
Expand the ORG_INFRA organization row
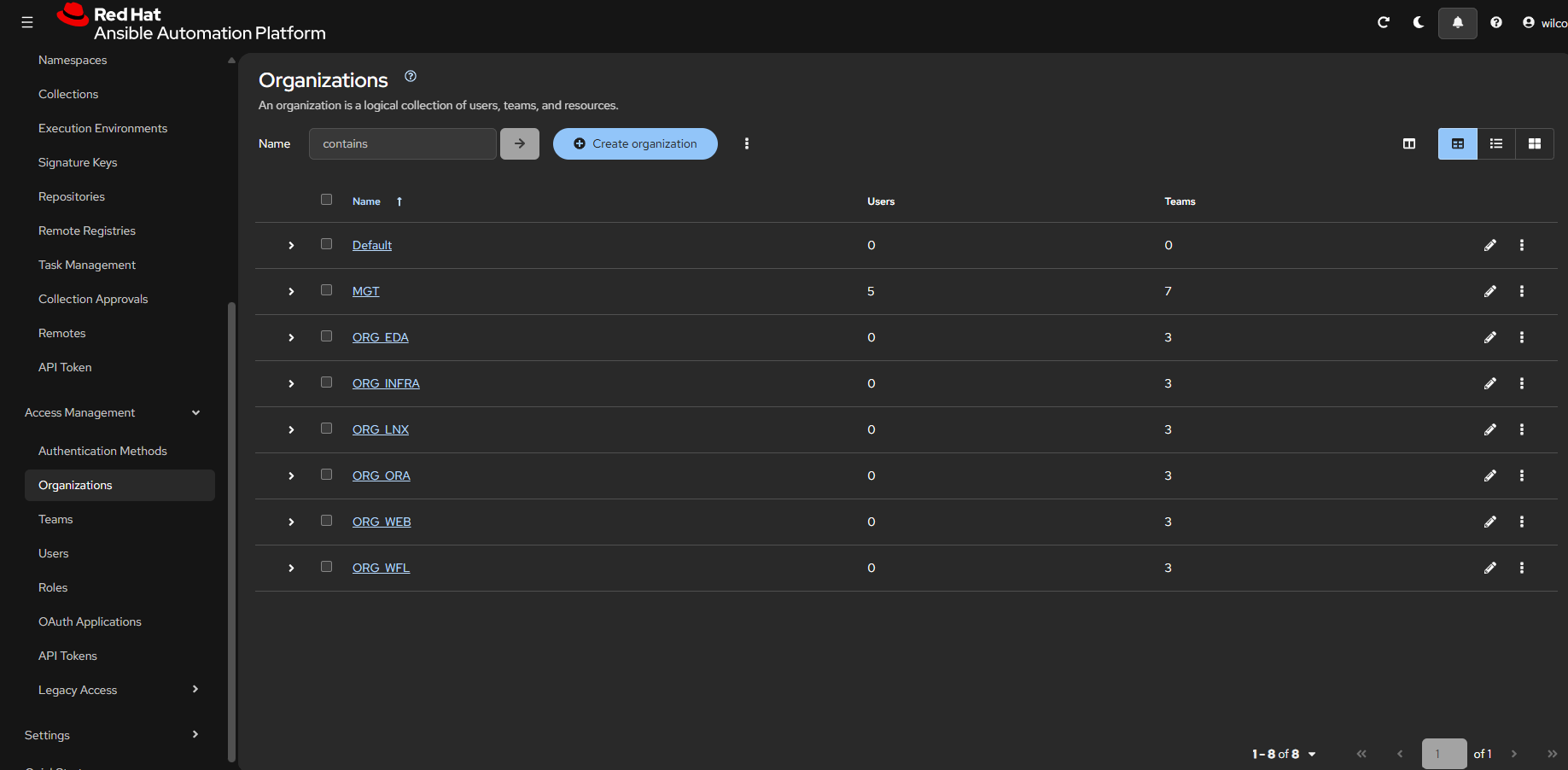click(x=291, y=383)
